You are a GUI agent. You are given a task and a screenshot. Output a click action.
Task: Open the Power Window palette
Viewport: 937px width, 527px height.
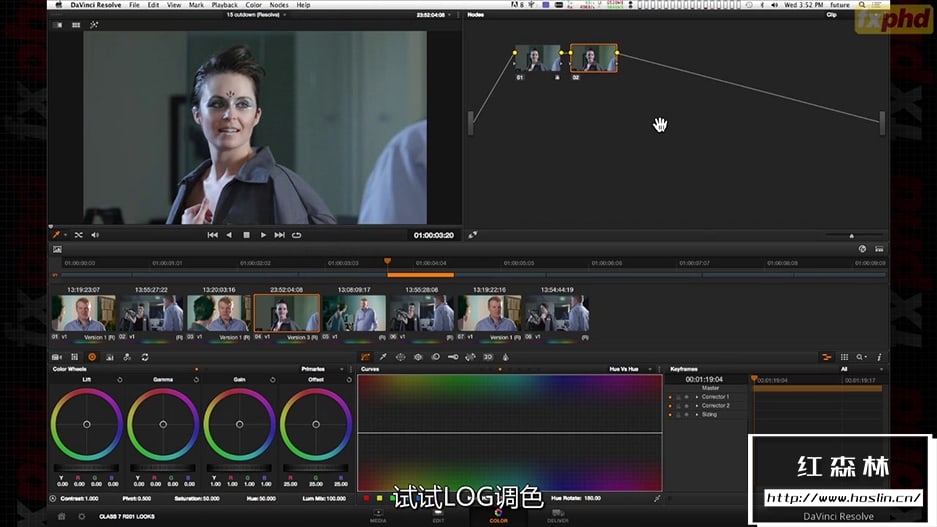400,357
